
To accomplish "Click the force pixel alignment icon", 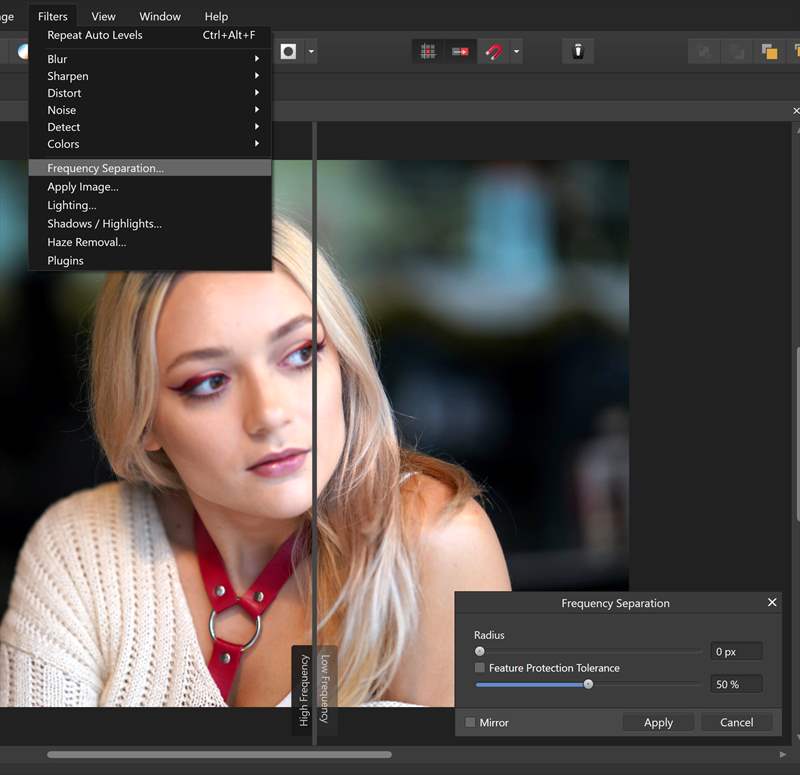I will 460,51.
